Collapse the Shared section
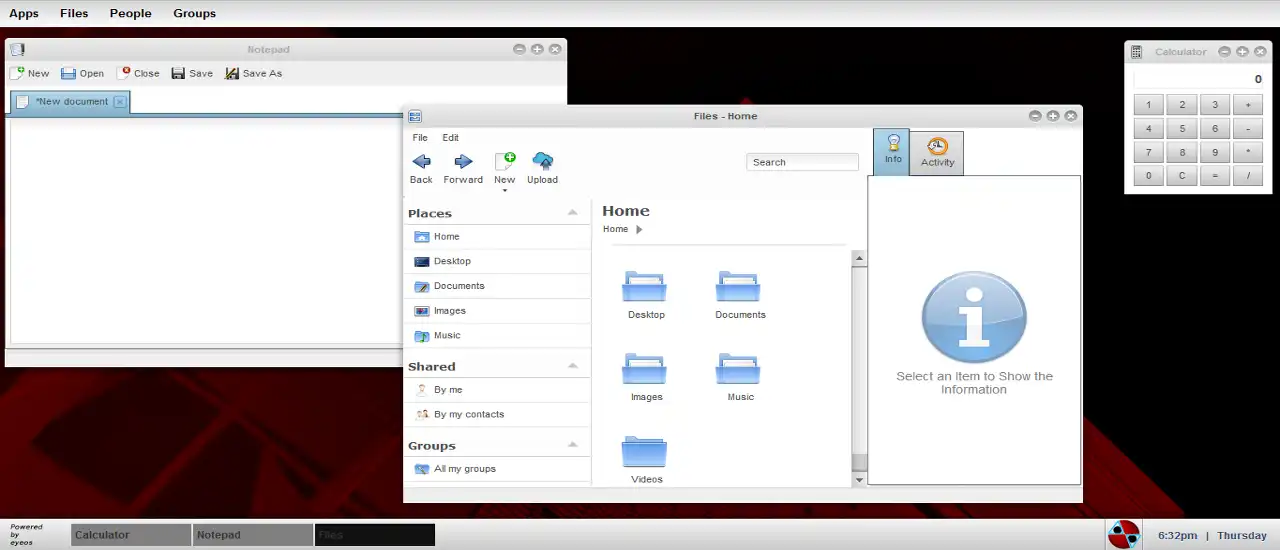Viewport: 1280px width, 550px height. (x=573, y=366)
